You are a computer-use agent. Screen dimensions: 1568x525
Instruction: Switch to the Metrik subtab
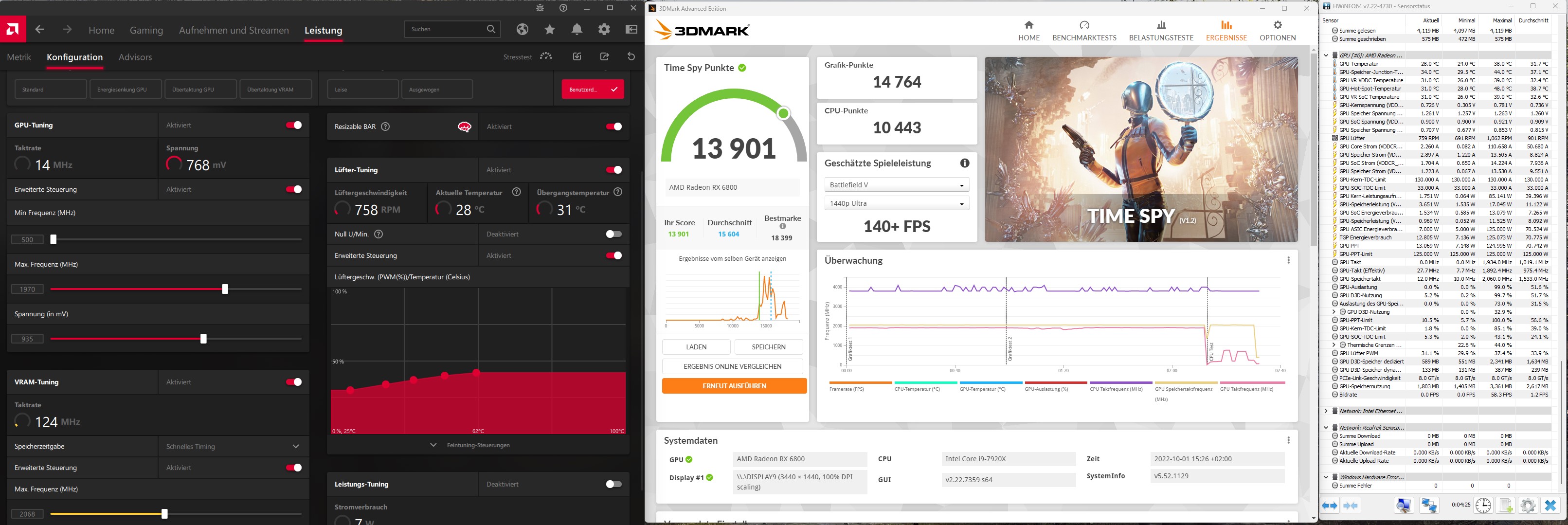pyautogui.click(x=19, y=57)
